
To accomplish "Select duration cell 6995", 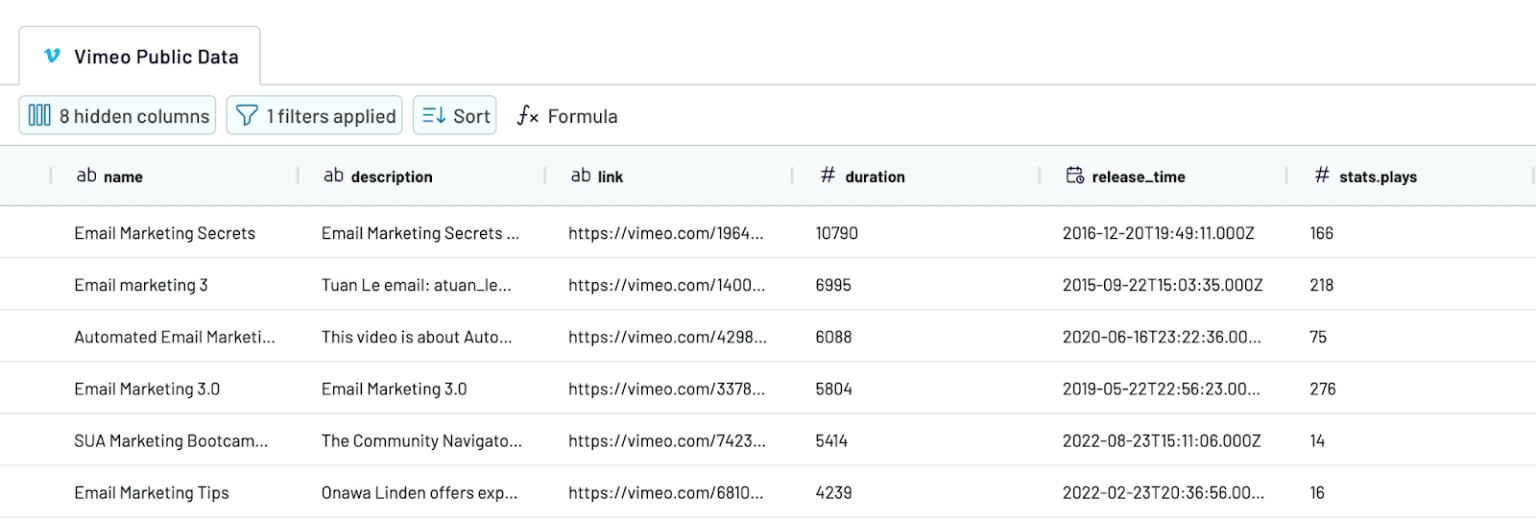I will tap(834, 285).
